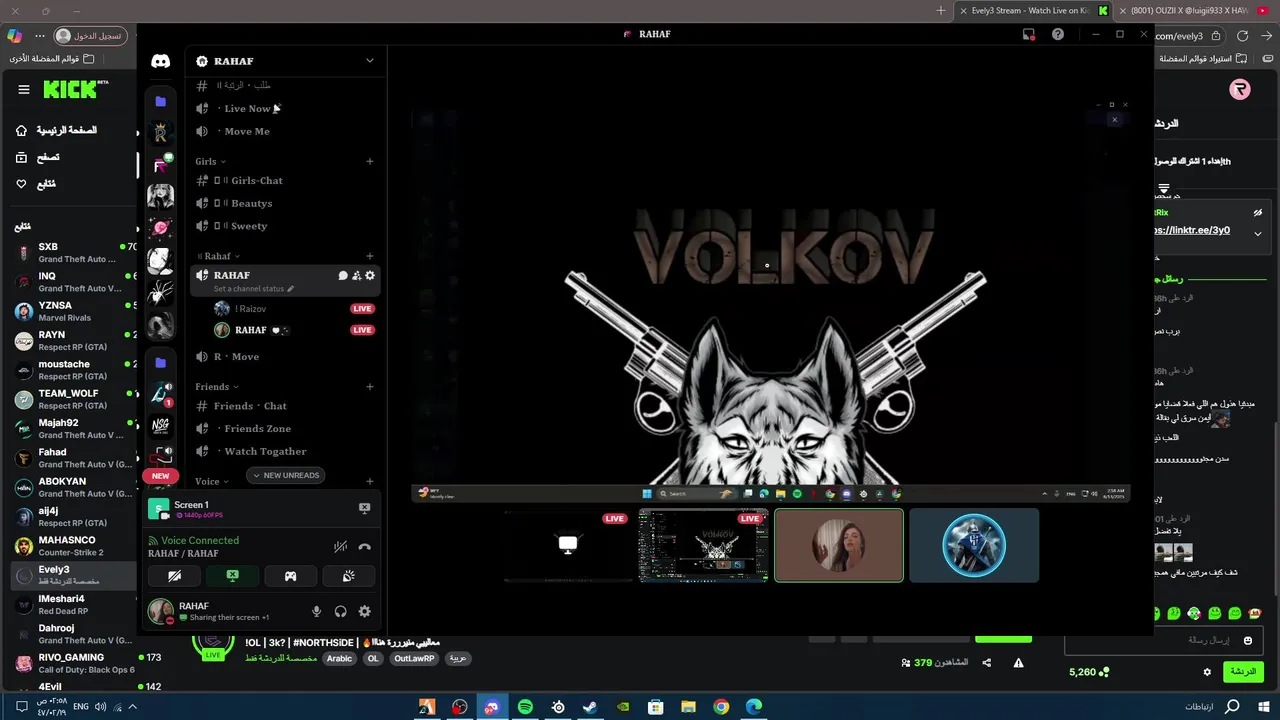The image size is (1280, 720).
Task: Open the NSG server icon
Action: tap(160, 426)
